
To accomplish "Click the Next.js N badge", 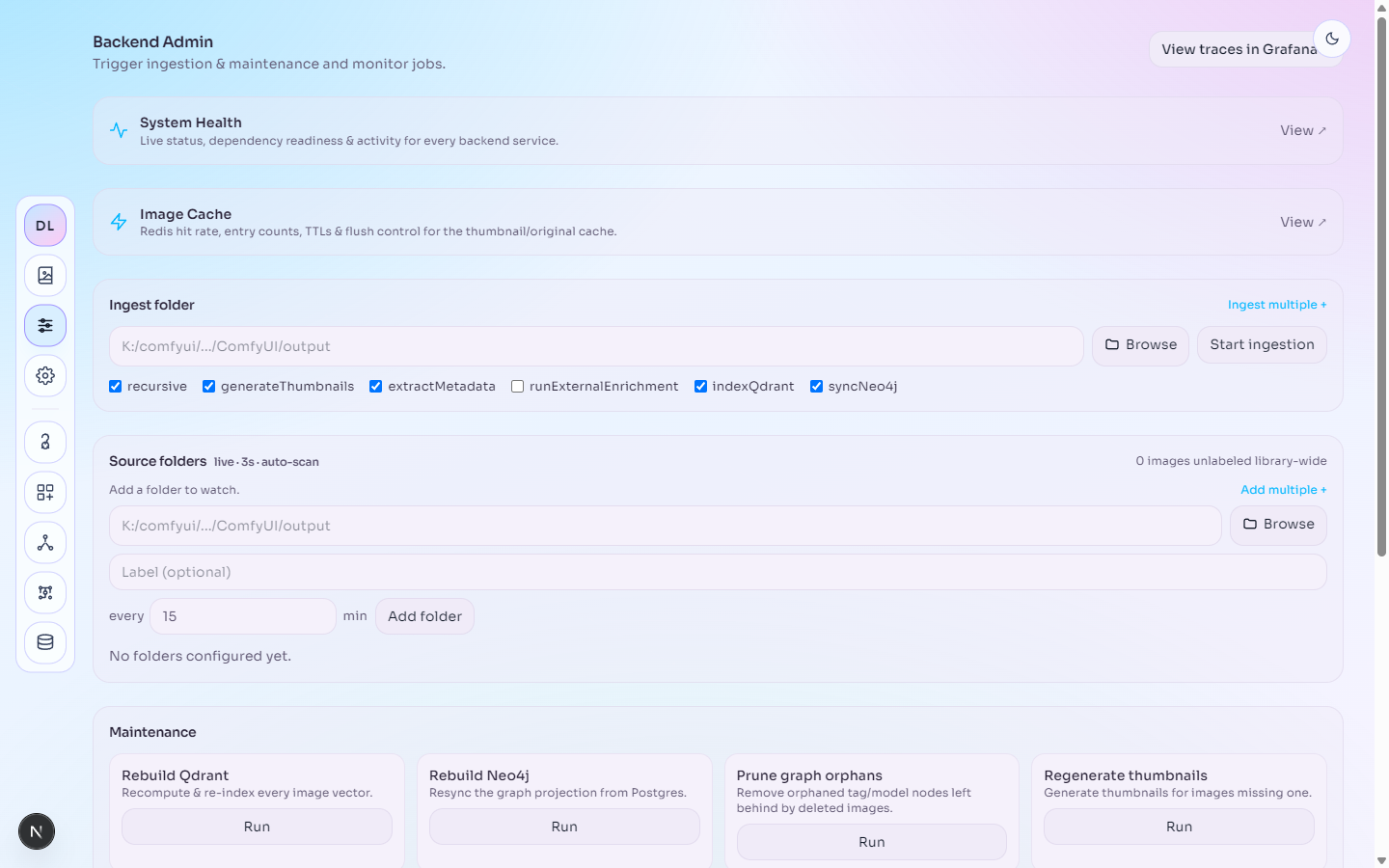I will click(37, 831).
